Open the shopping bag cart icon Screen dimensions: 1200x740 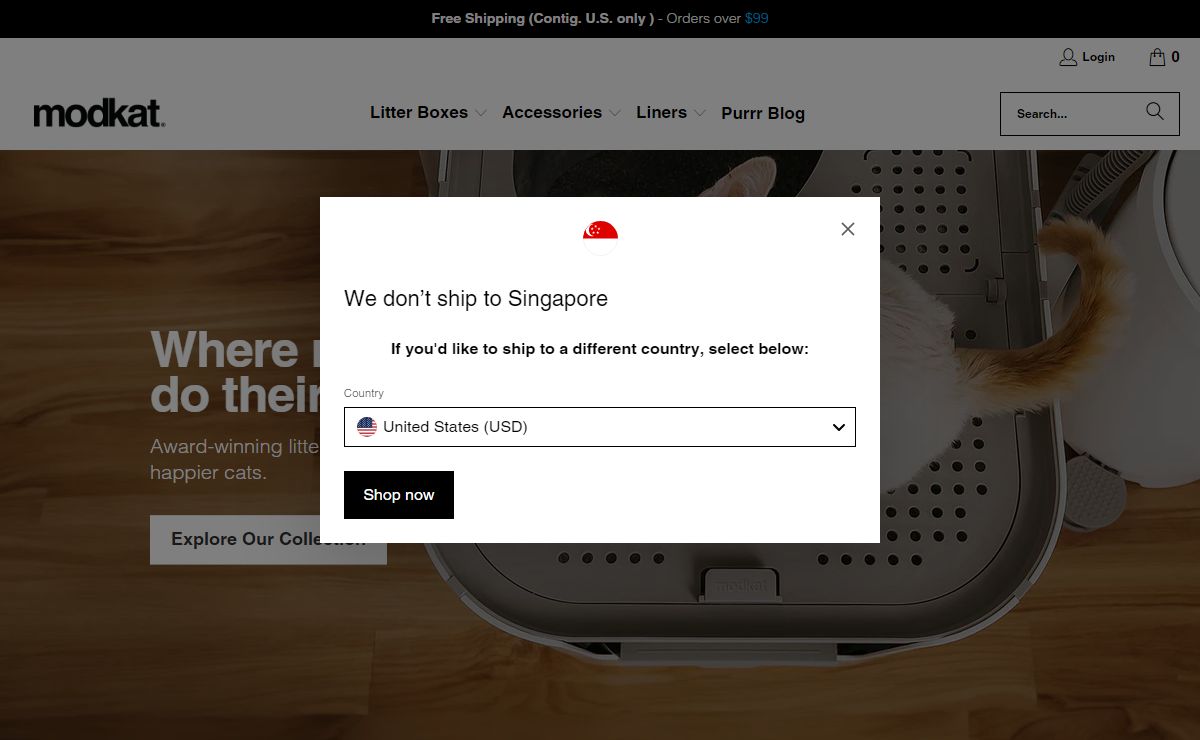1157,57
